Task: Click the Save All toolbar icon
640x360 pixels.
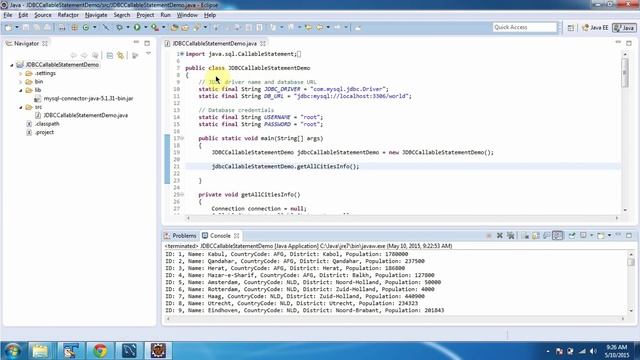Action: click(36, 28)
